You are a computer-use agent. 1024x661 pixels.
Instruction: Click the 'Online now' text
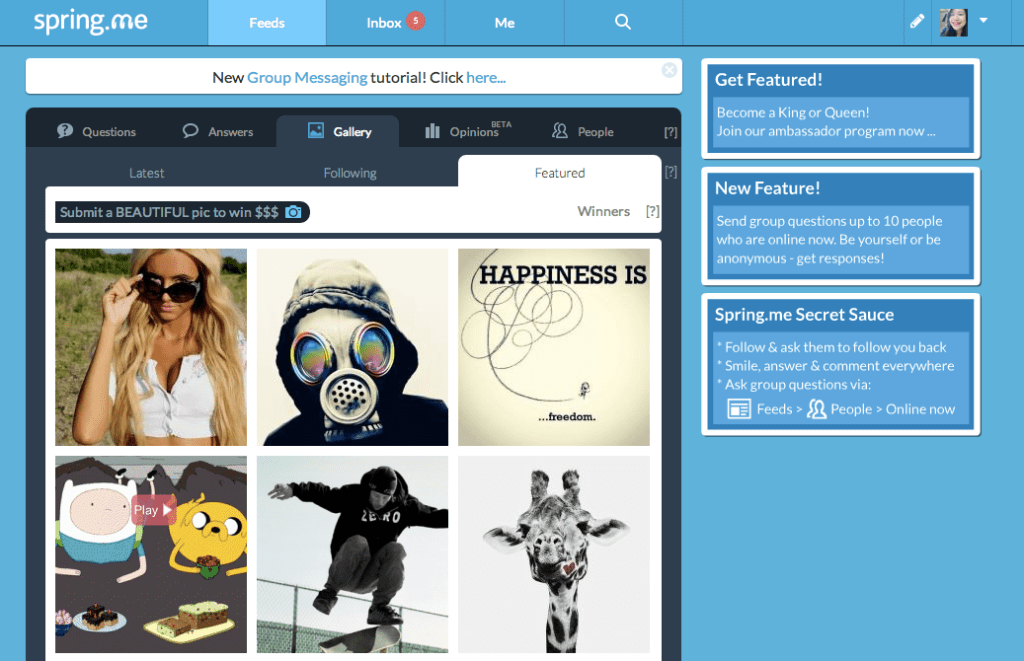(x=920, y=410)
